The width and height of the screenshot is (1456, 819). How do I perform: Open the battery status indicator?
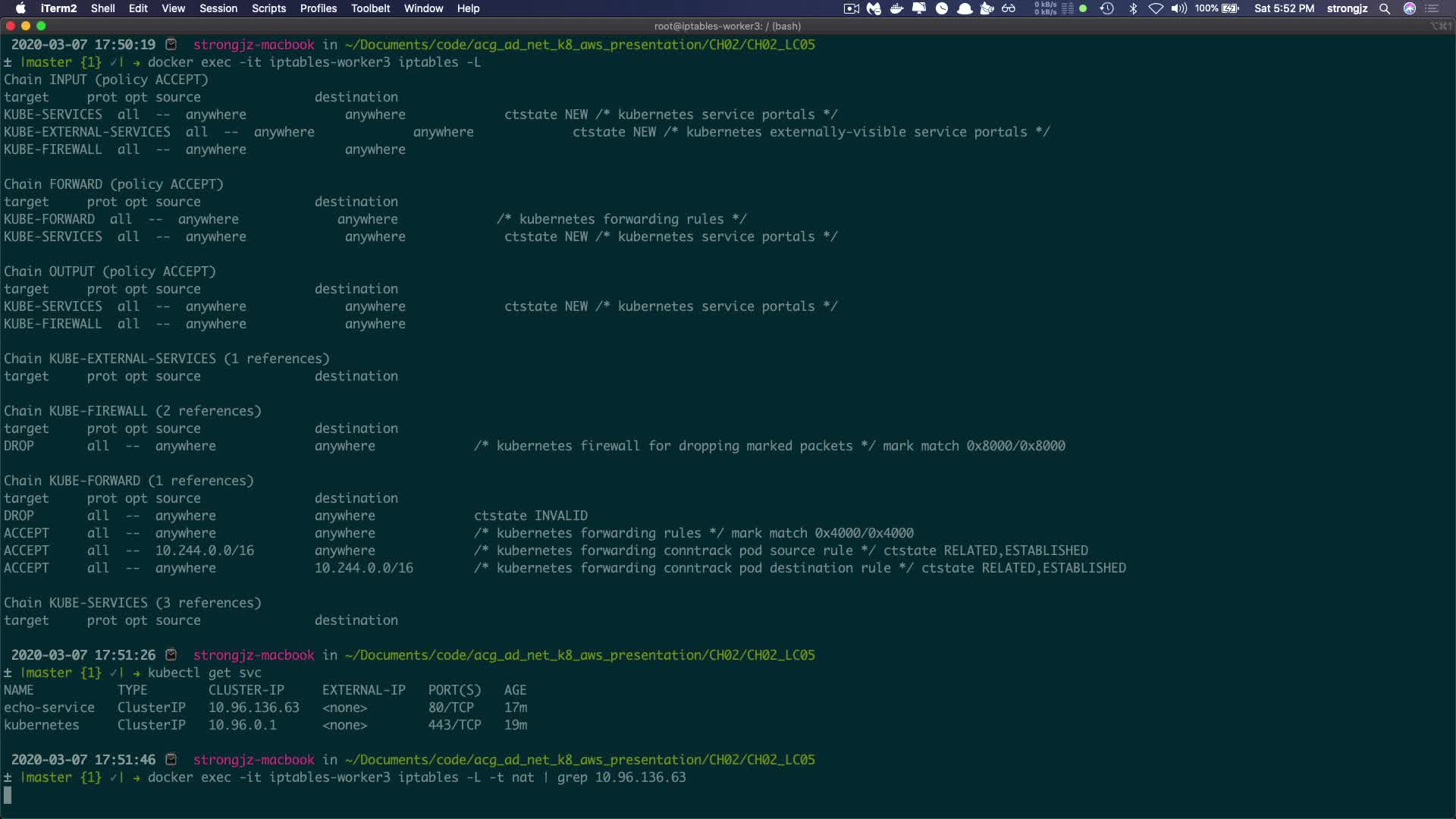pyautogui.click(x=1229, y=8)
